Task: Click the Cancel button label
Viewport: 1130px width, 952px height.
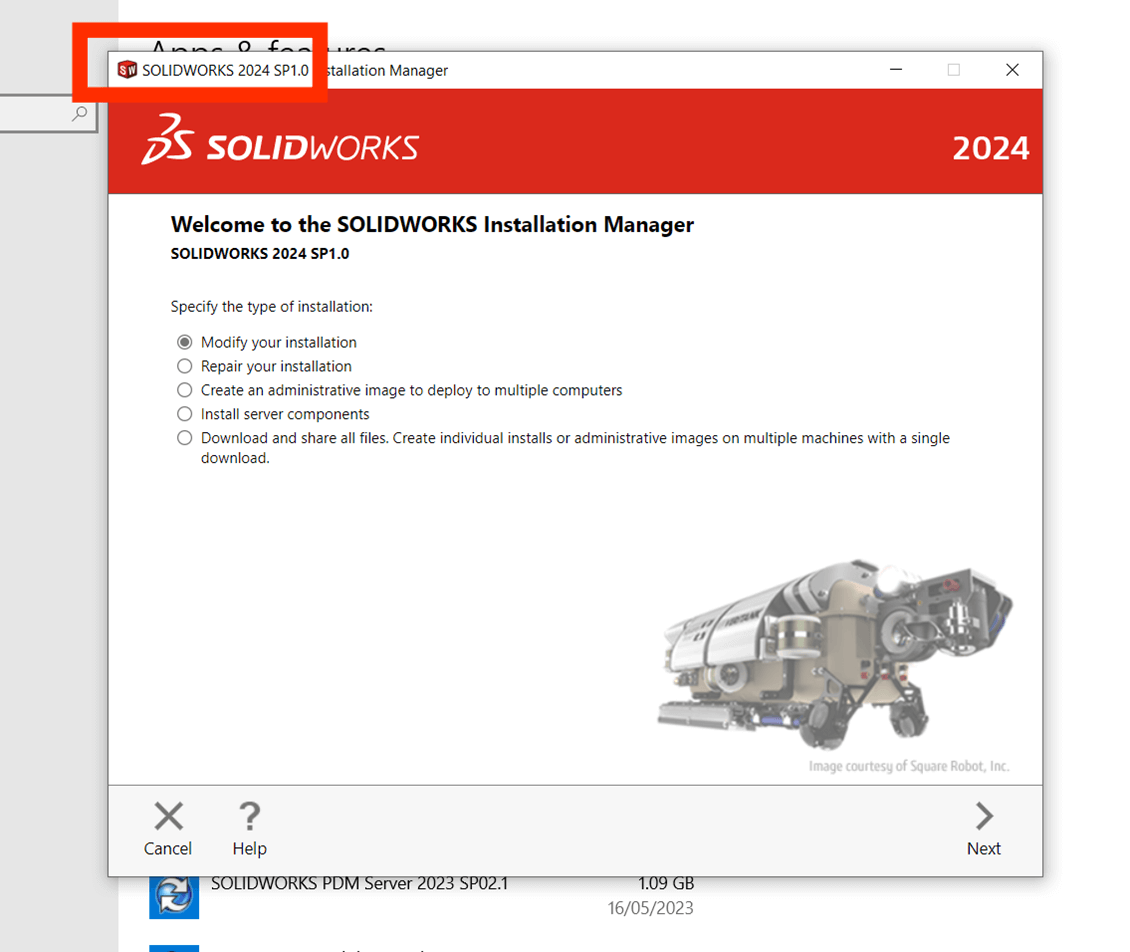Action: pos(167,848)
